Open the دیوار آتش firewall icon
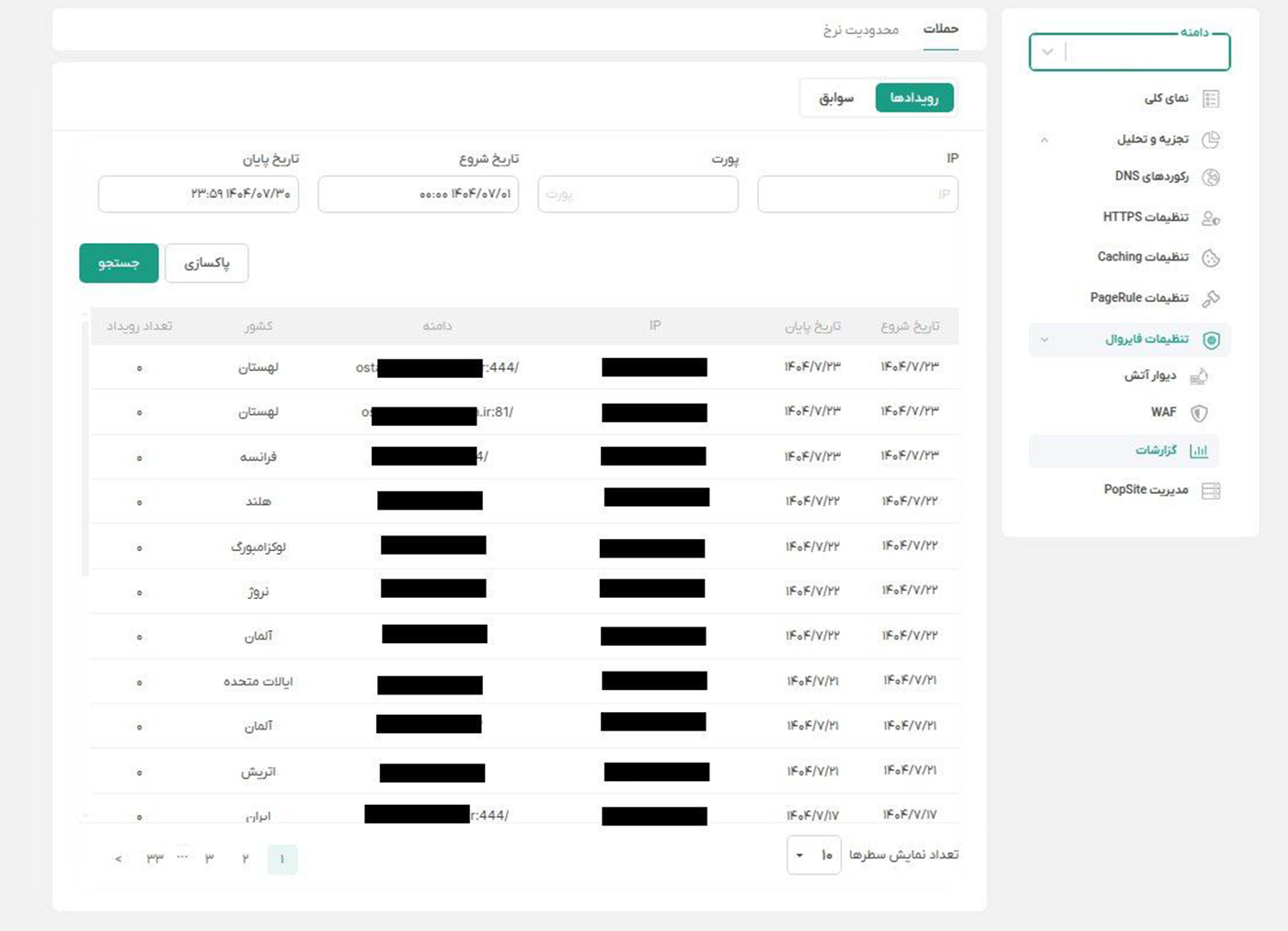This screenshot has height=931, width=1288. point(1199,376)
